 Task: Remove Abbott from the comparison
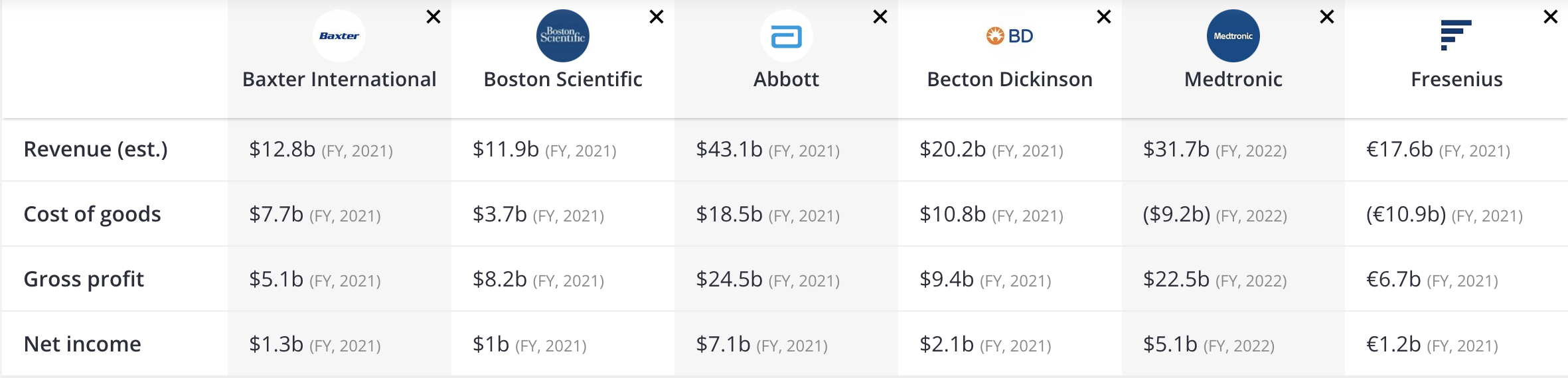pos(880,17)
